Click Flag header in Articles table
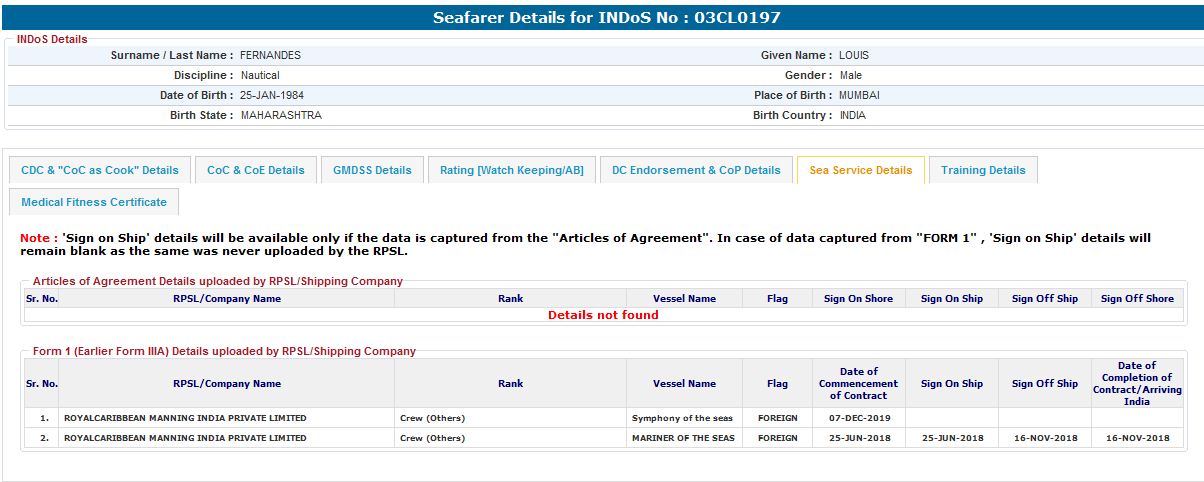This screenshot has height=482, width=1204. pos(777,299)
